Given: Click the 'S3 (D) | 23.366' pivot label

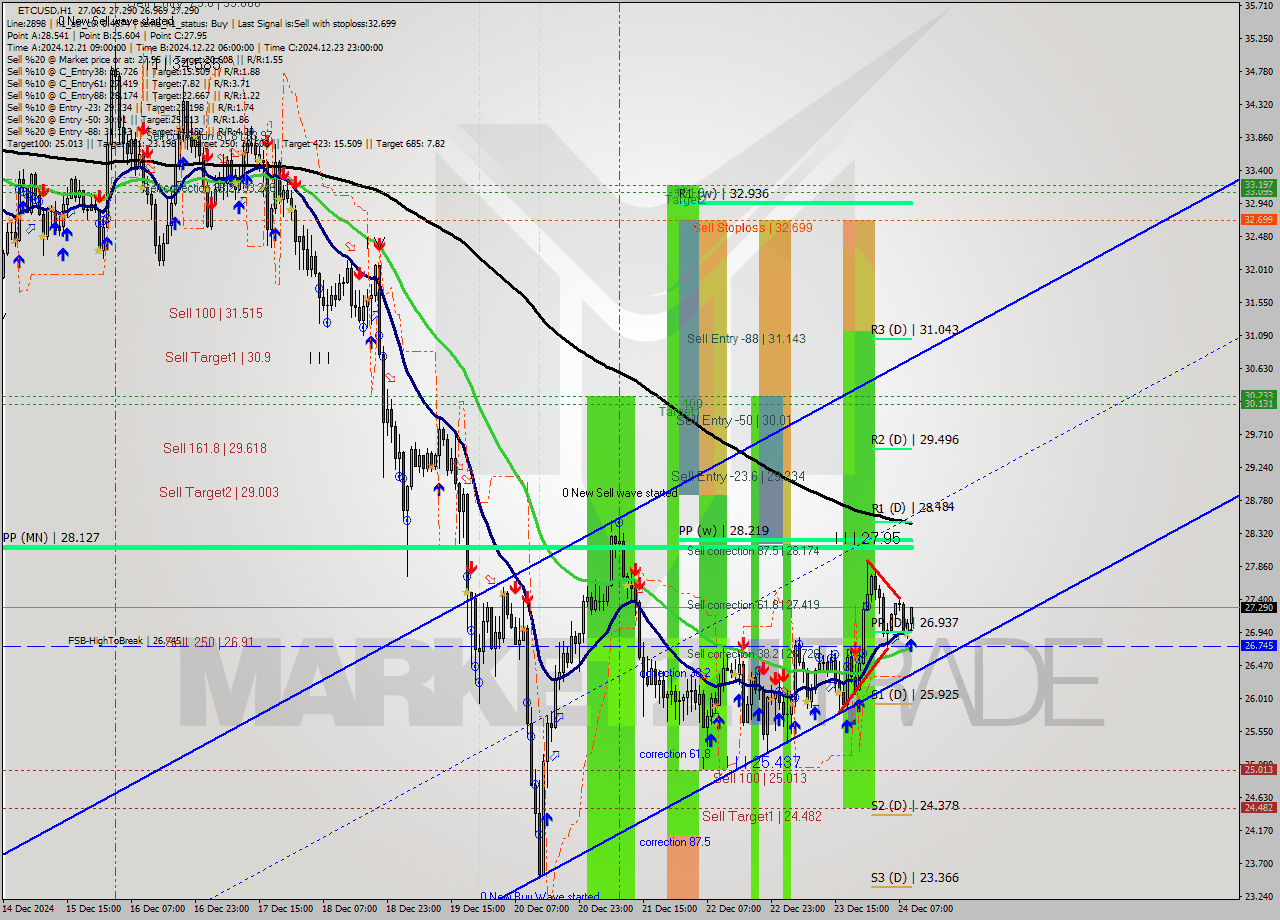Looking at the screenshot, I should [x=915, y=877].
